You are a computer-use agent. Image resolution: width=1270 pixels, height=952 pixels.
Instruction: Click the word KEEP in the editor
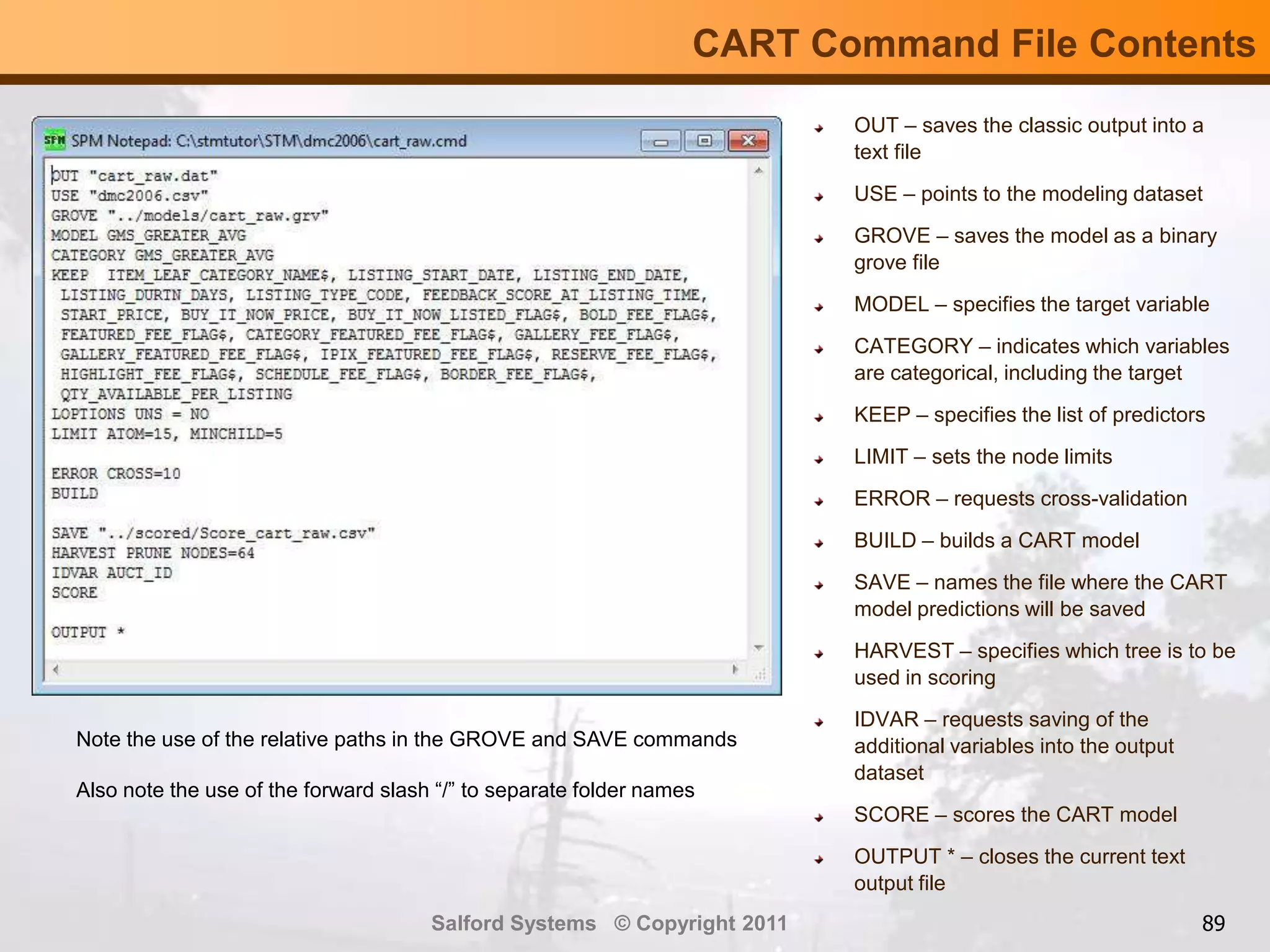69,275
